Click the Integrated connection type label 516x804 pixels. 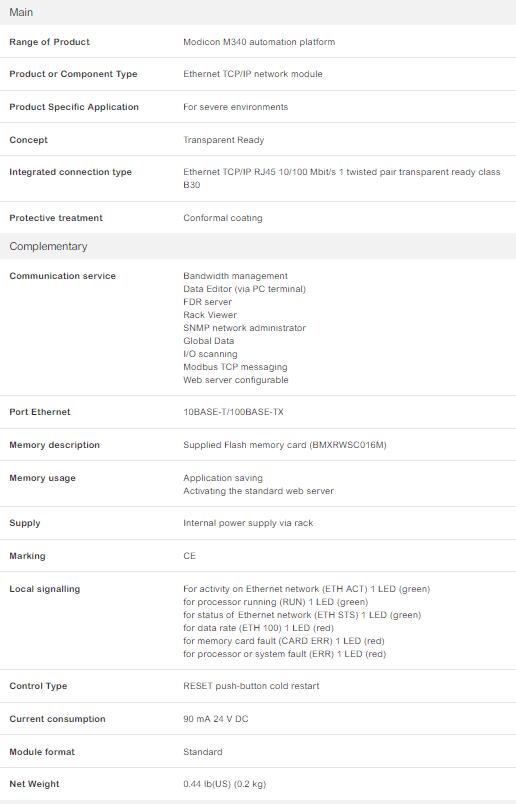(x=70, y=172)
